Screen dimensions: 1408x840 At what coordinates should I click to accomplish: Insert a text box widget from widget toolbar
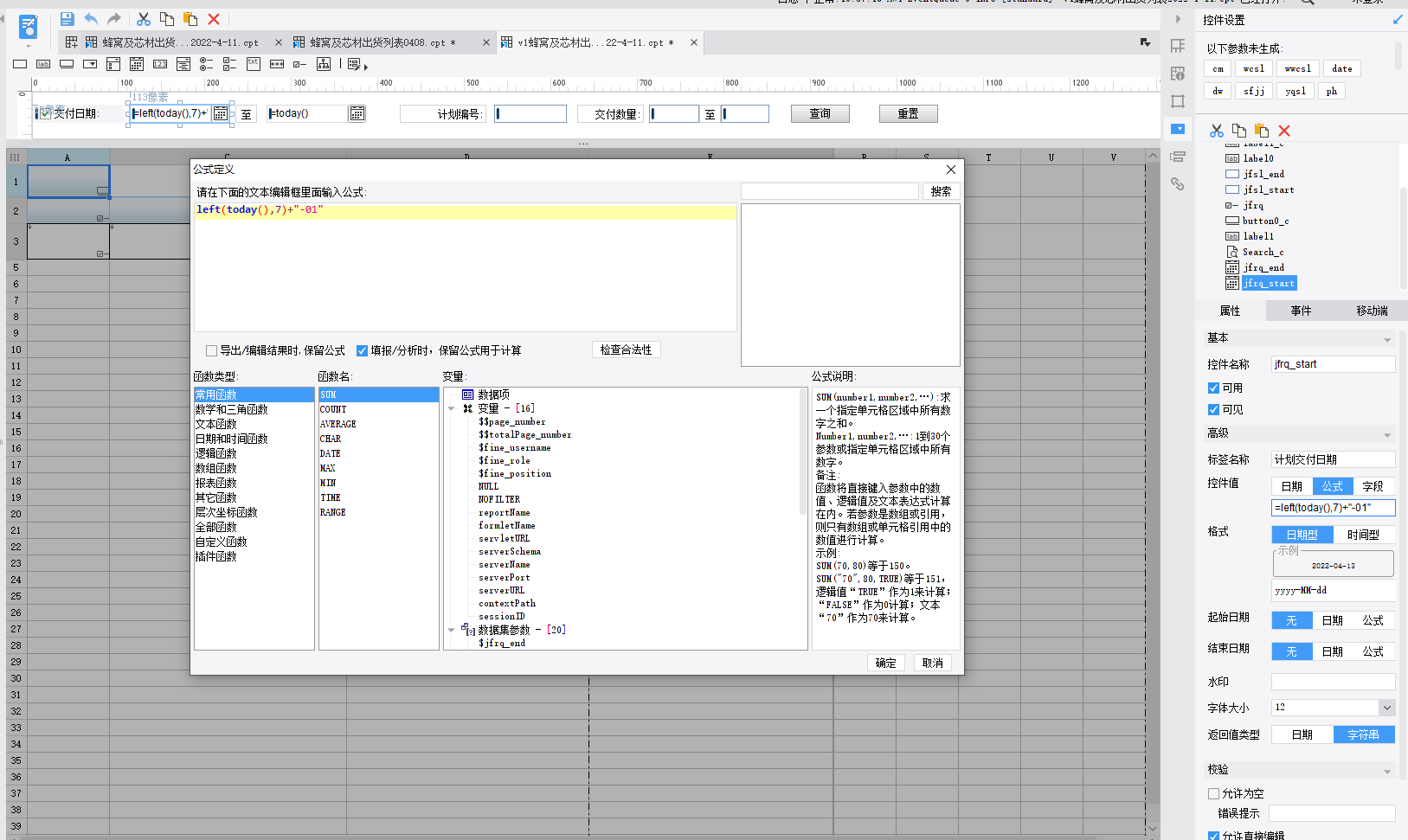coord(20,64)
